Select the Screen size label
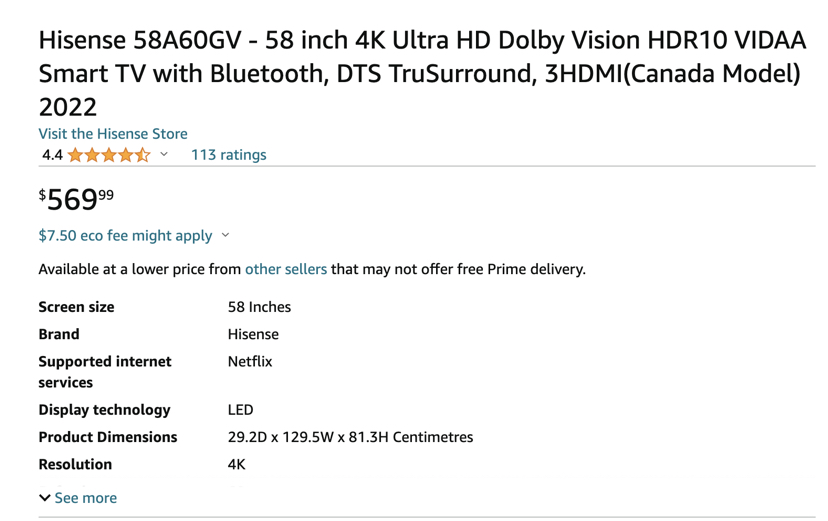The image size is (828, 521). [x=76, y=307]
